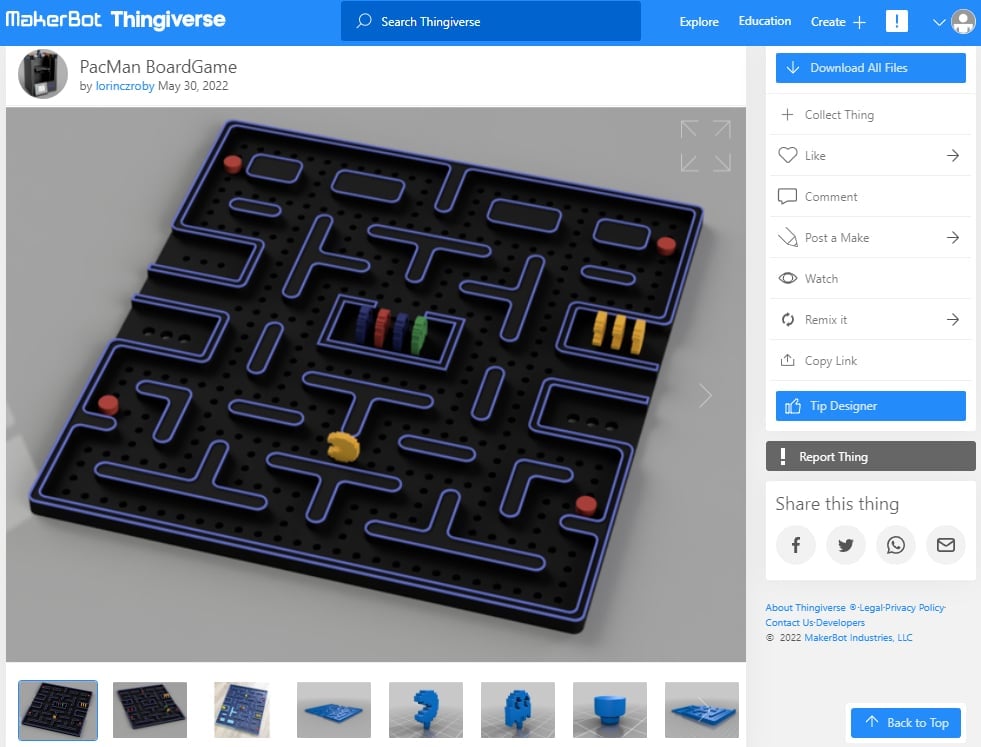Click the MakerBot Thingiverse logo
981x747 pixels.
click(x=116, y=20)
